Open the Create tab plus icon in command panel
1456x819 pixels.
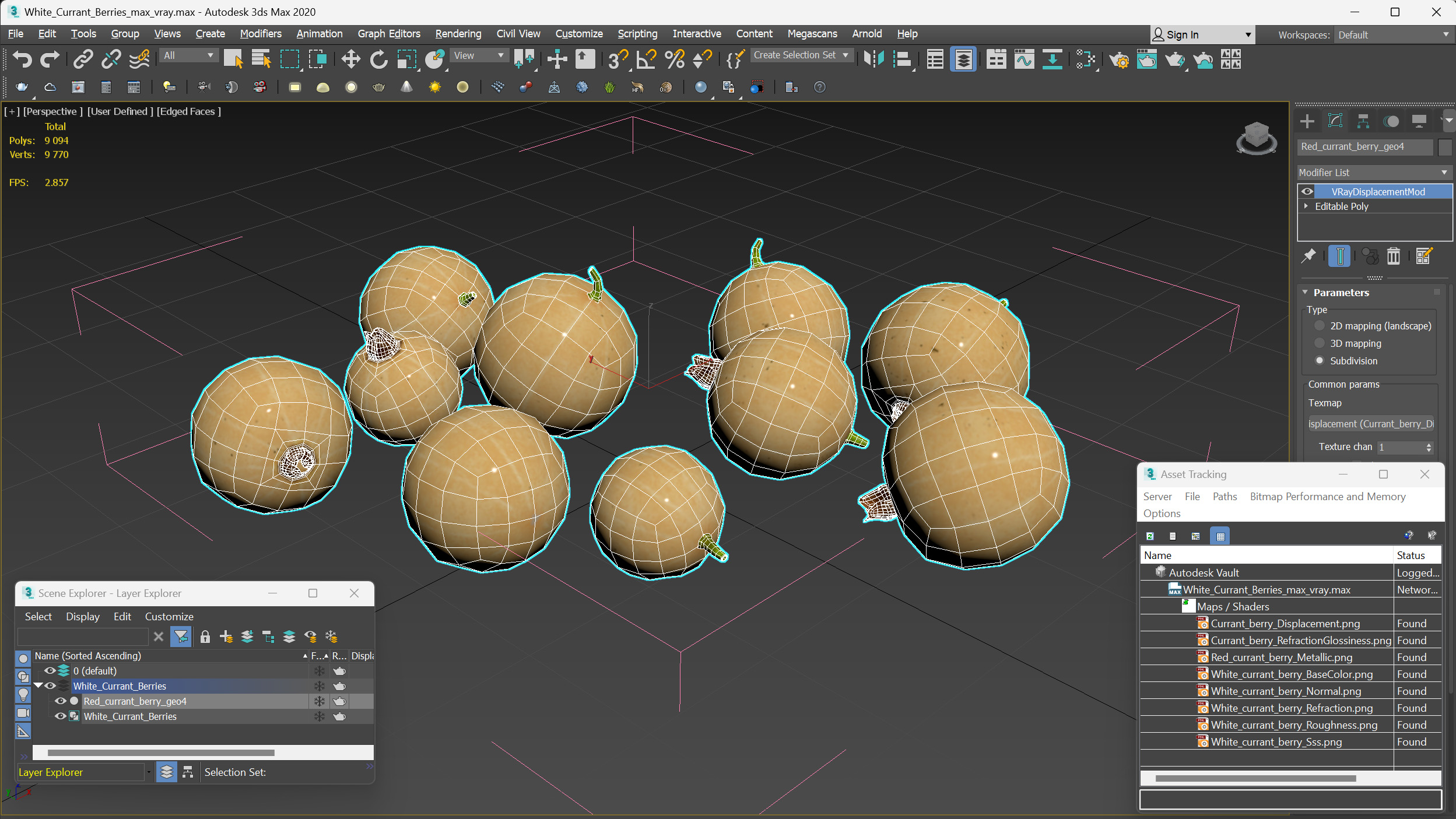1307,121
